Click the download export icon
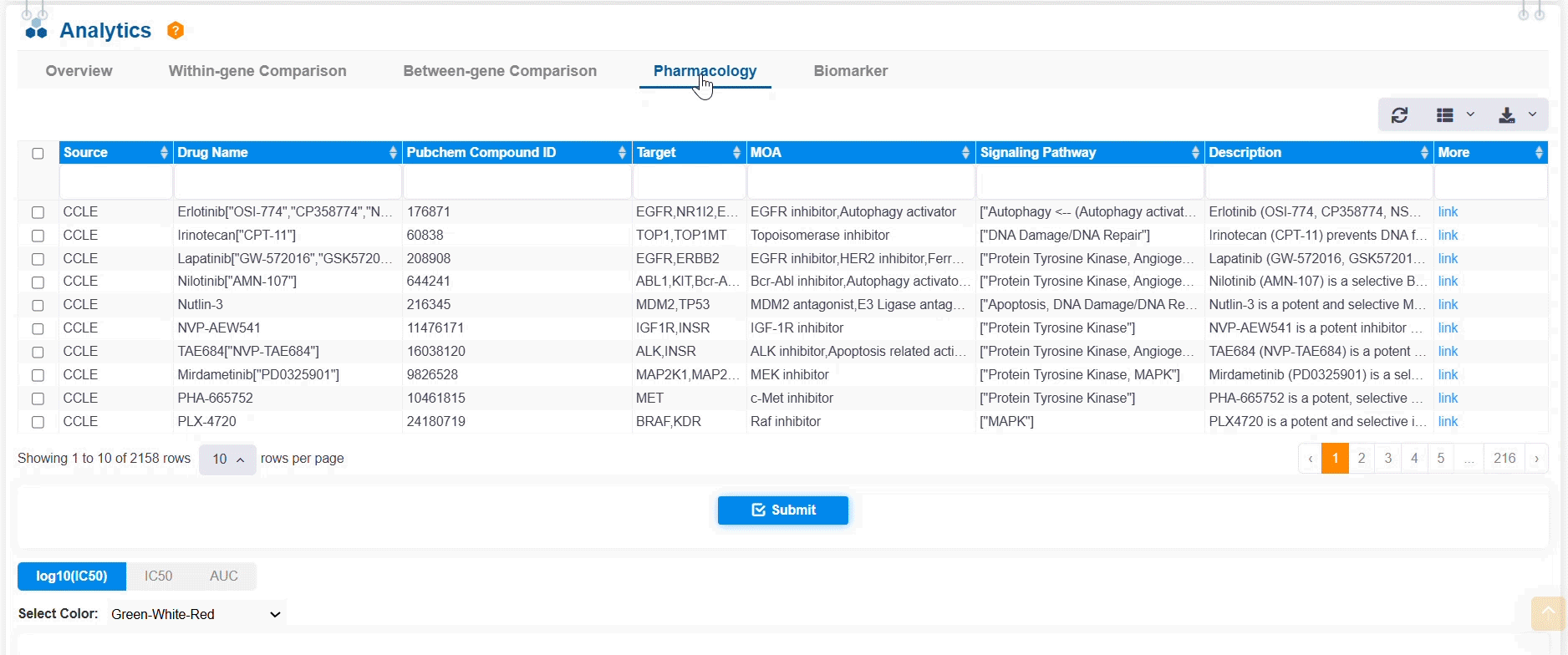The height and width of the screenshot is (655, 1568). pos(1506,115)
